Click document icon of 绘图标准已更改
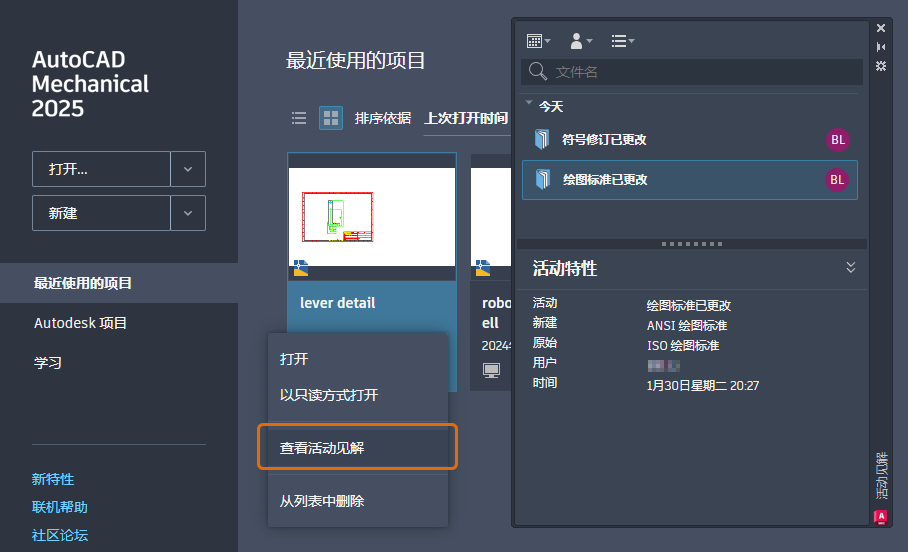 click(542, 179)
